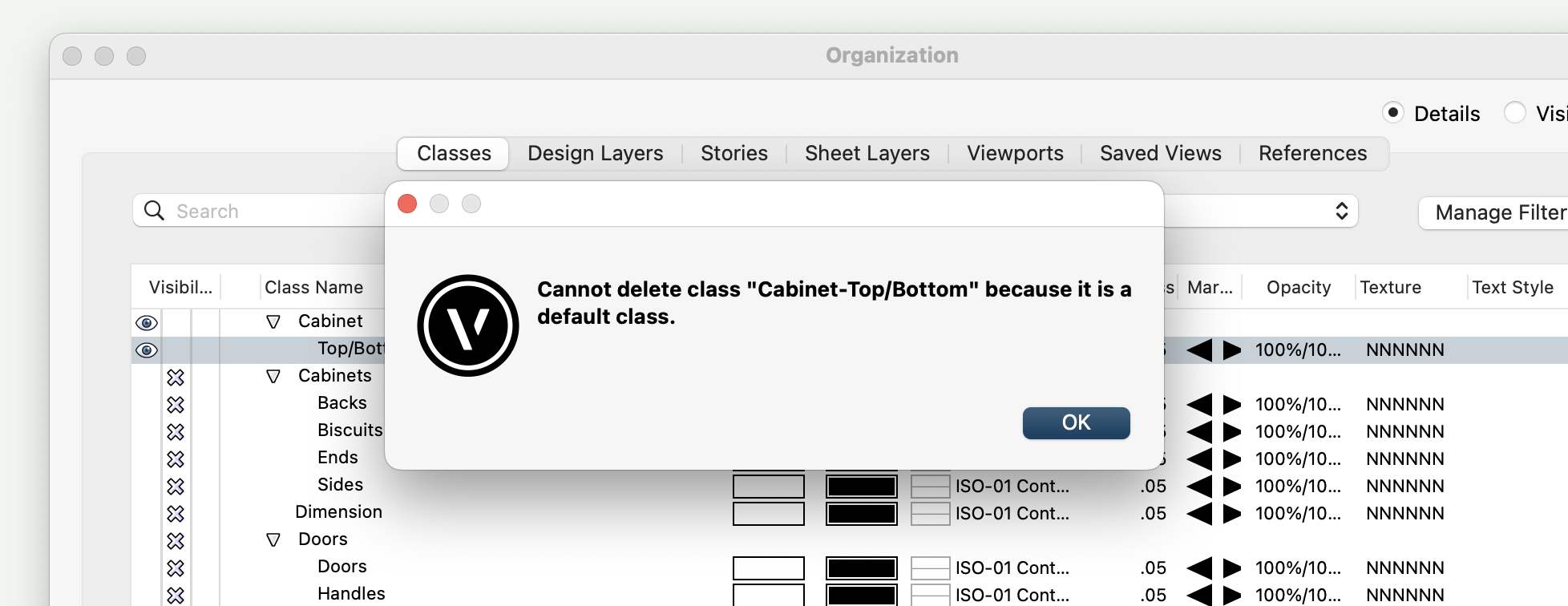1568x606 pixels.
Task: Click the Vectorworks logo icon in dialog
Action: pos(468,325)
